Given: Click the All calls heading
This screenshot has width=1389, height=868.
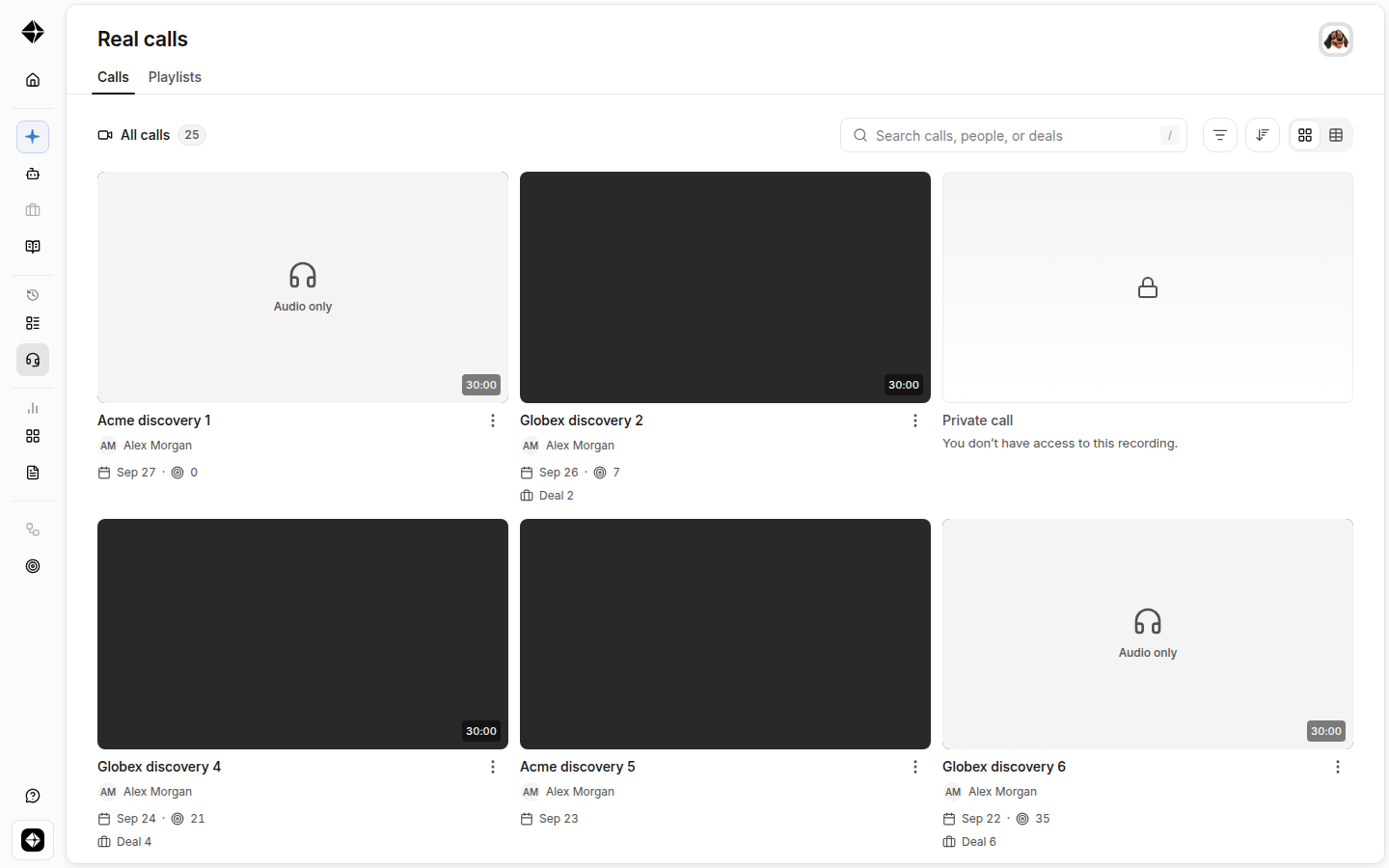Looking at the screenshot, I should coord(145,135).
